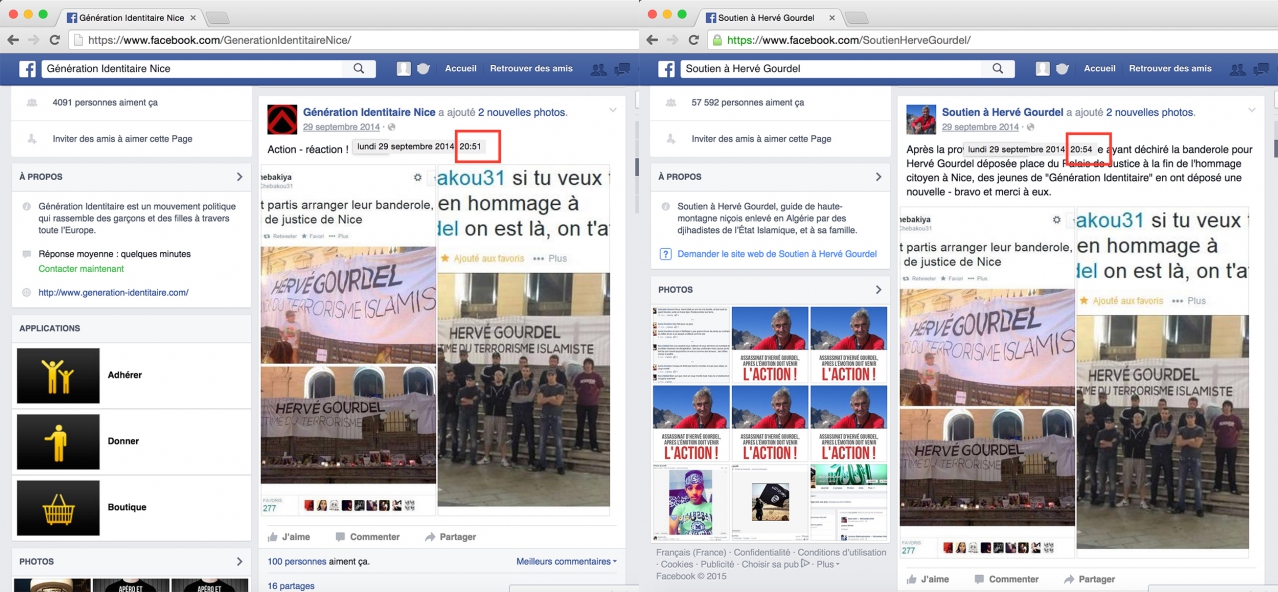
Task: Open messages icon in the right window
Action: (x=1260, y=69)
